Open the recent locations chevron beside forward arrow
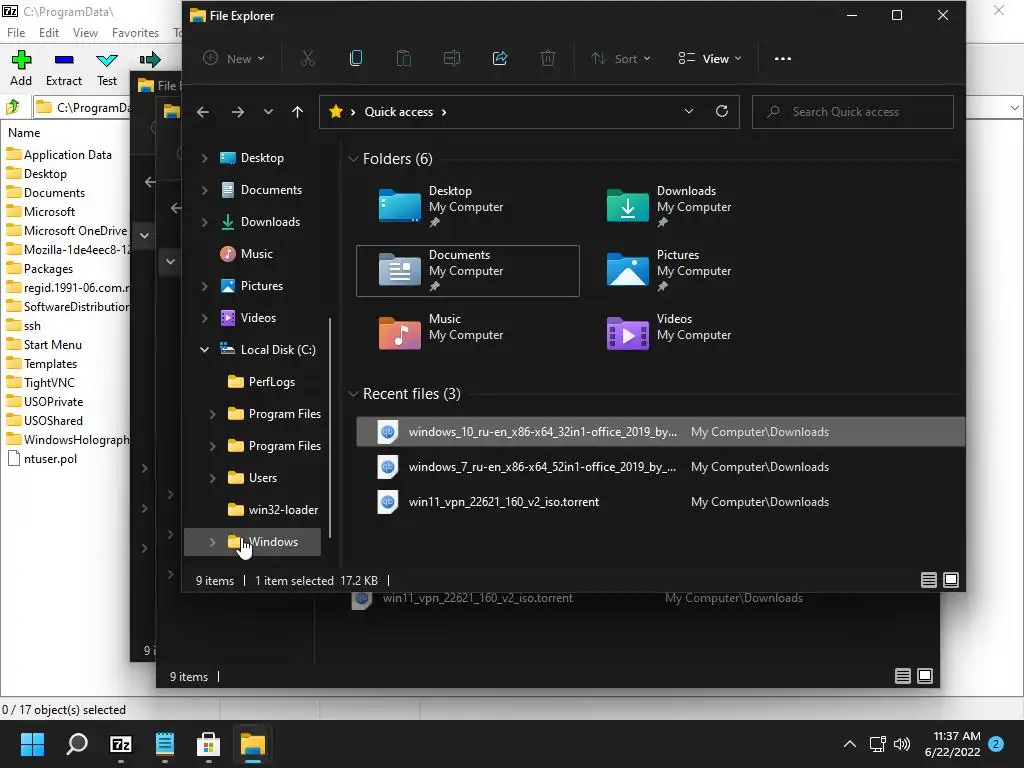The image size is (1024, 768). click(268, 112)
